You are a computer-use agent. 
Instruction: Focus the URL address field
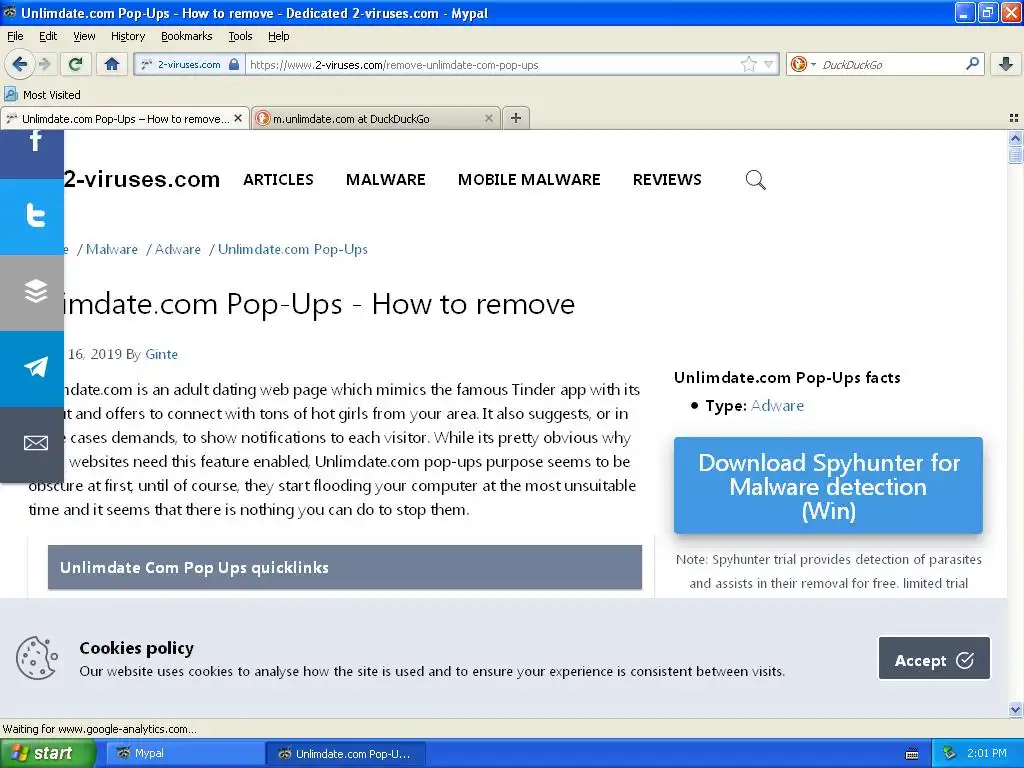[494, 65]
